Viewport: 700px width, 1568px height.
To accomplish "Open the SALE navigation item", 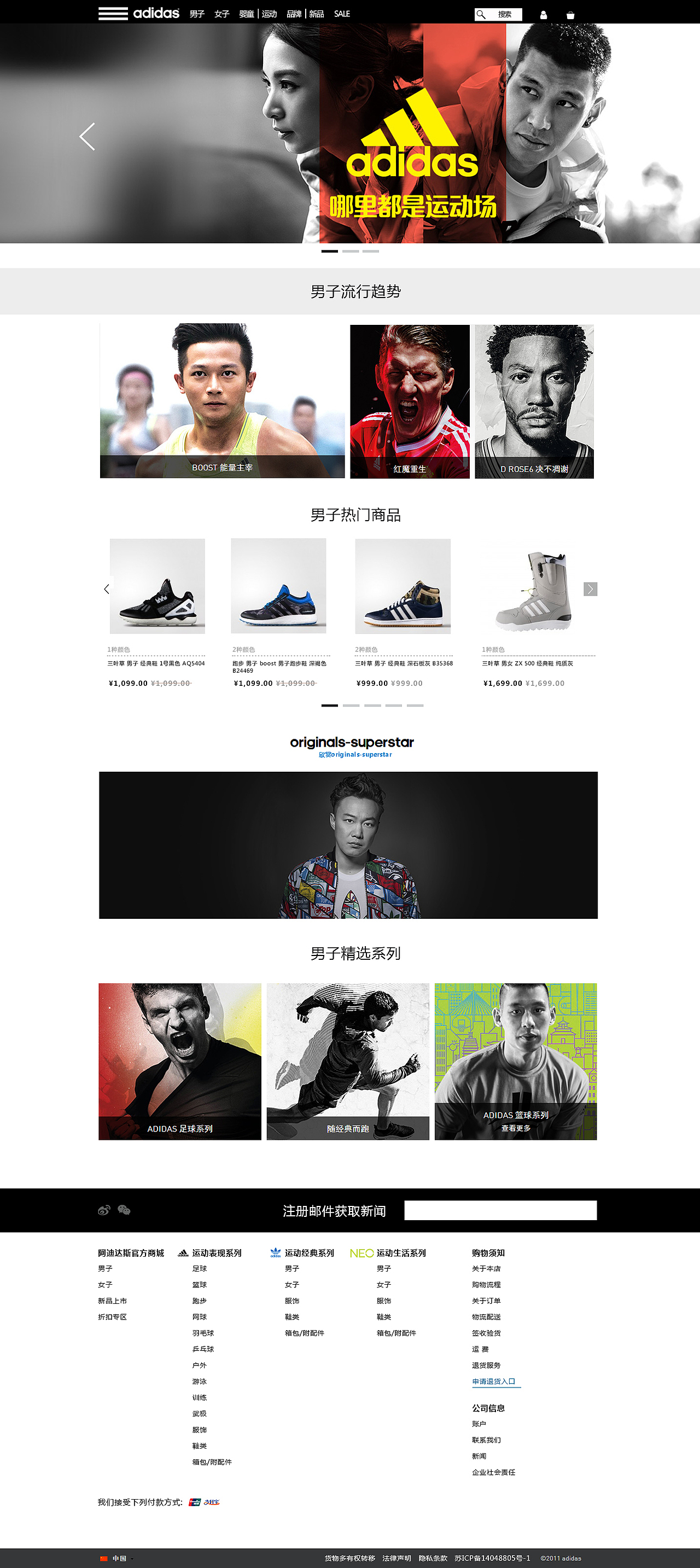I will (342, 14).
